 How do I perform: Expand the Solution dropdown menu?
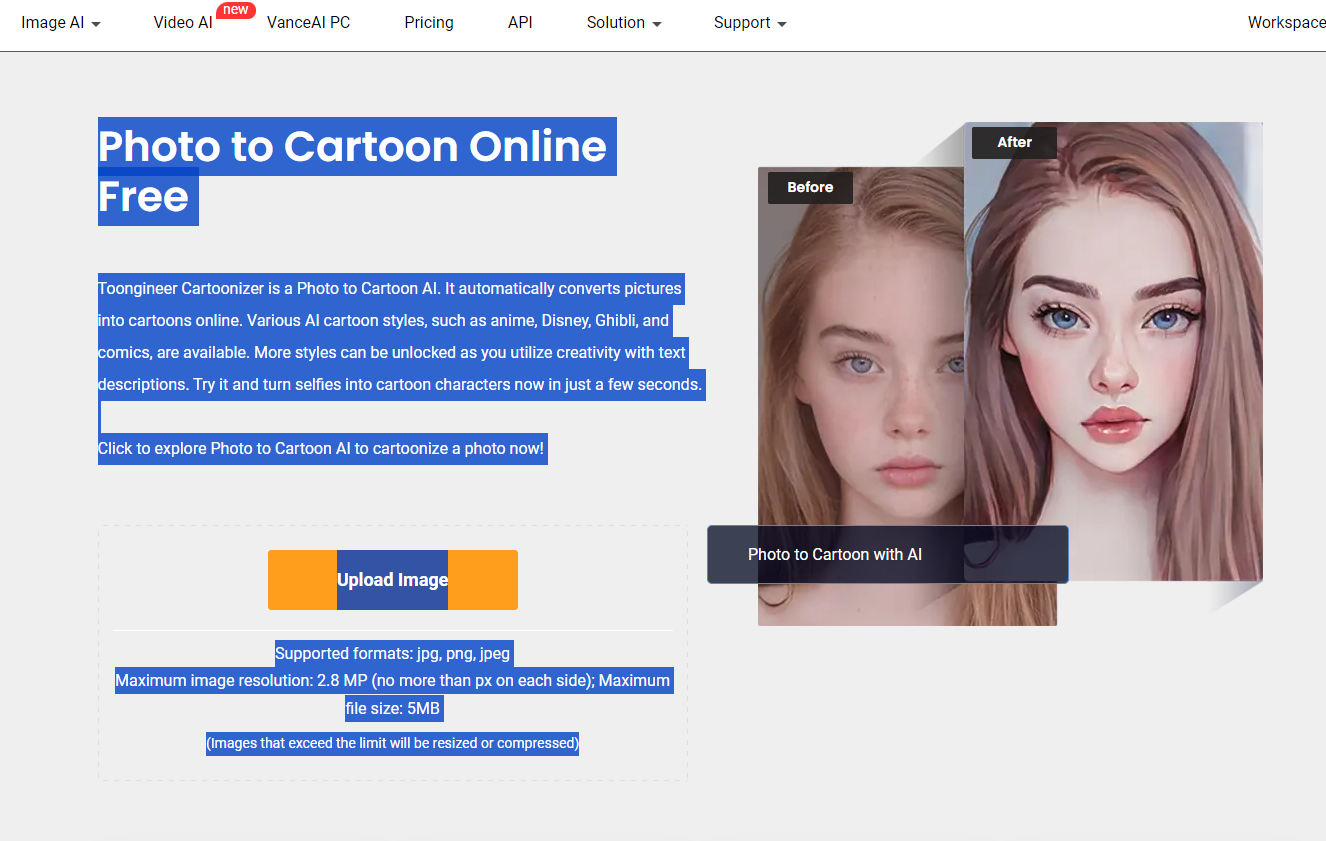click(x=624, y=22)
